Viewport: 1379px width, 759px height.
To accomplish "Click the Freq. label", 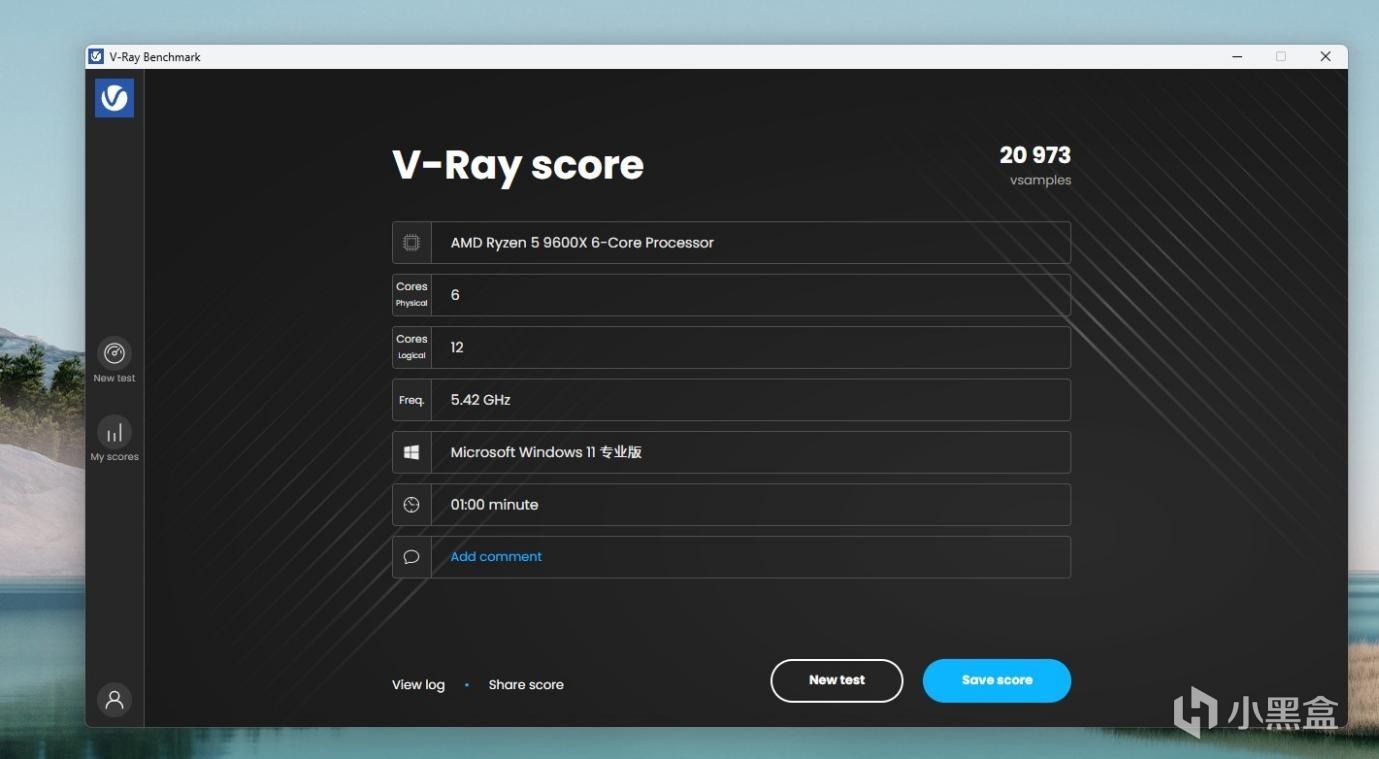I will pyautogui.click(x=411, y=400).
